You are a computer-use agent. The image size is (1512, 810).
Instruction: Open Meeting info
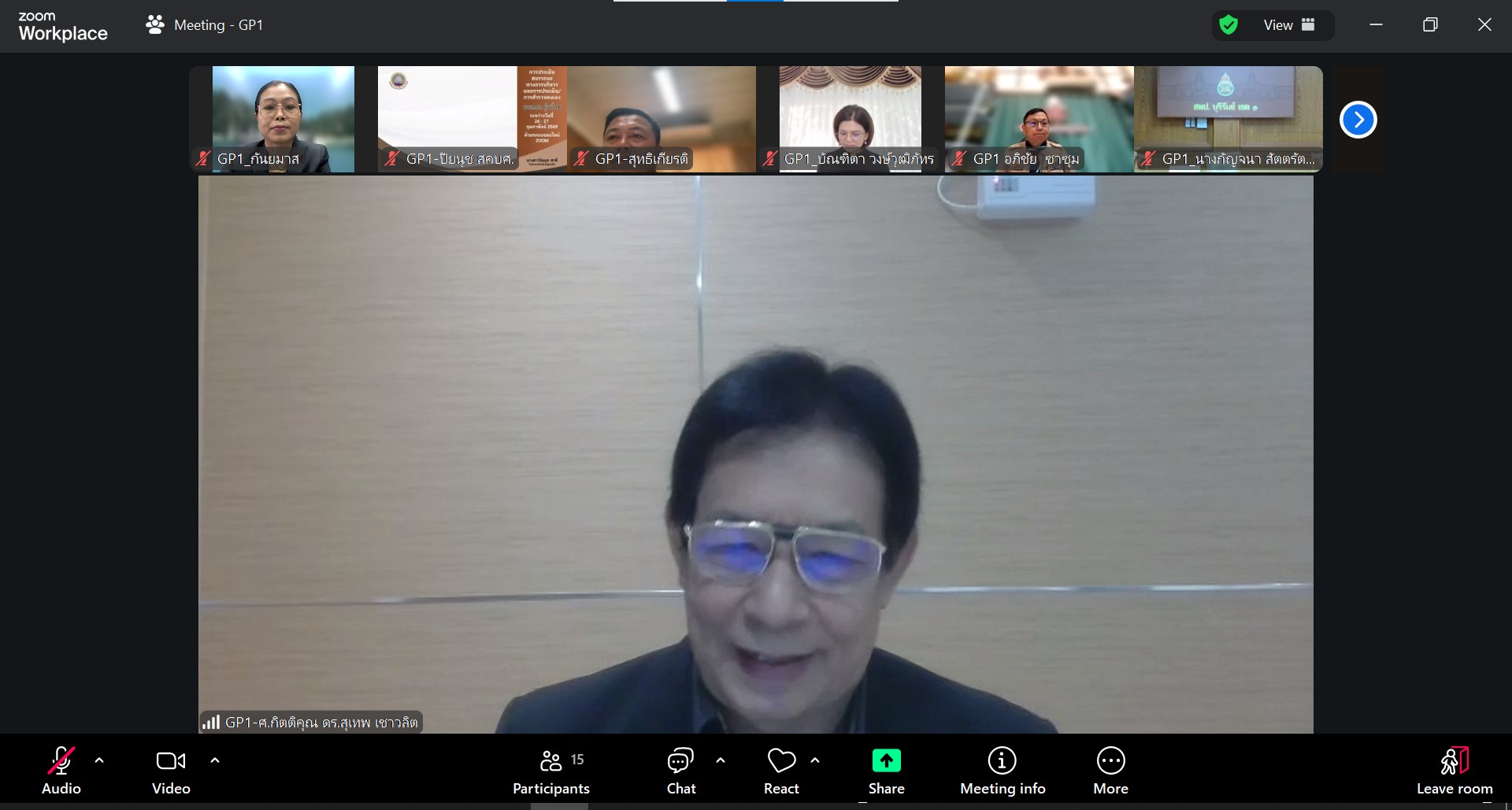click(x=1002, y=761)
